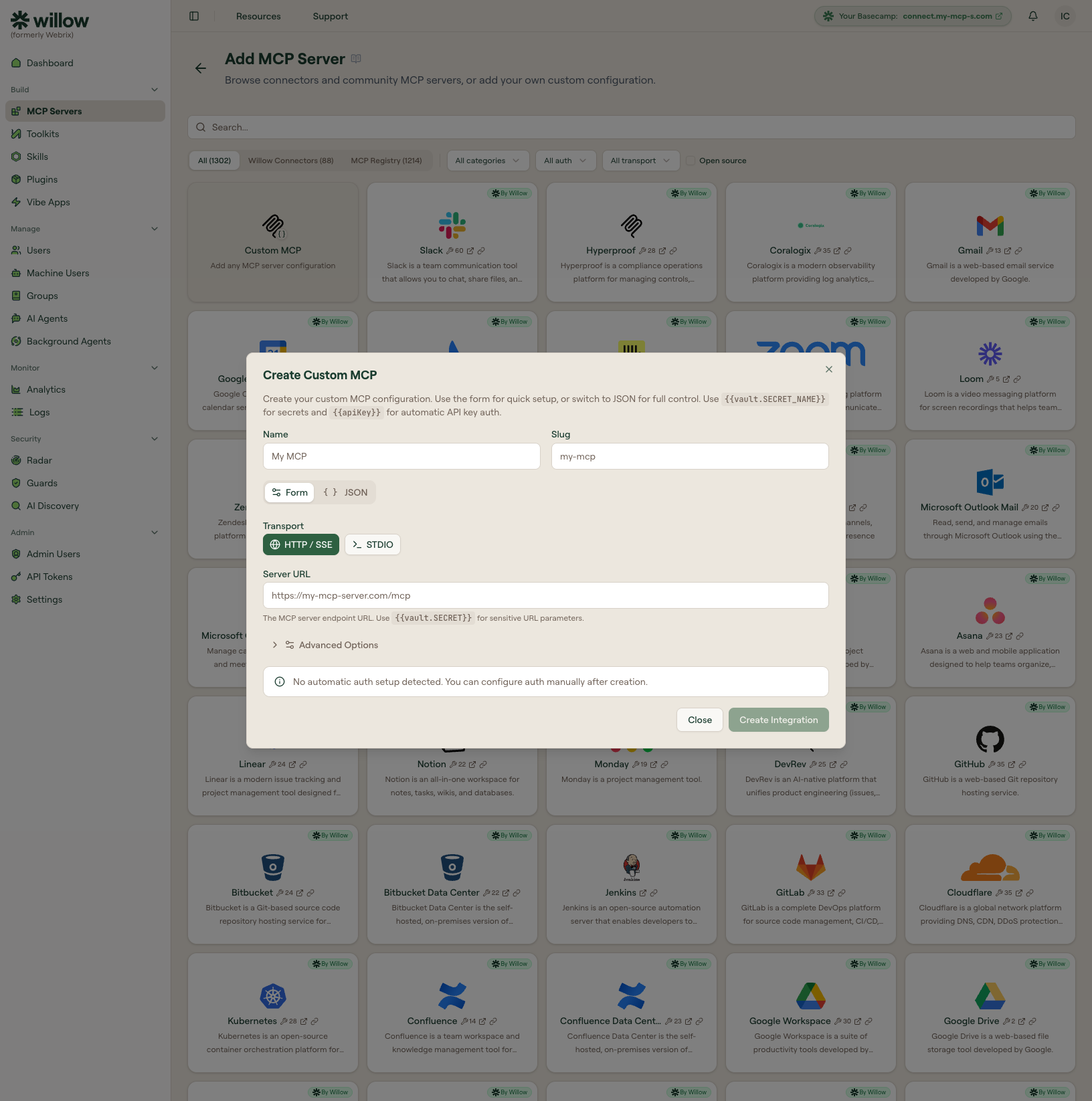1092x1101 pixels.
Task: Click the Close button in dialog
Action: pyautogui.click(x=700, y=720)
